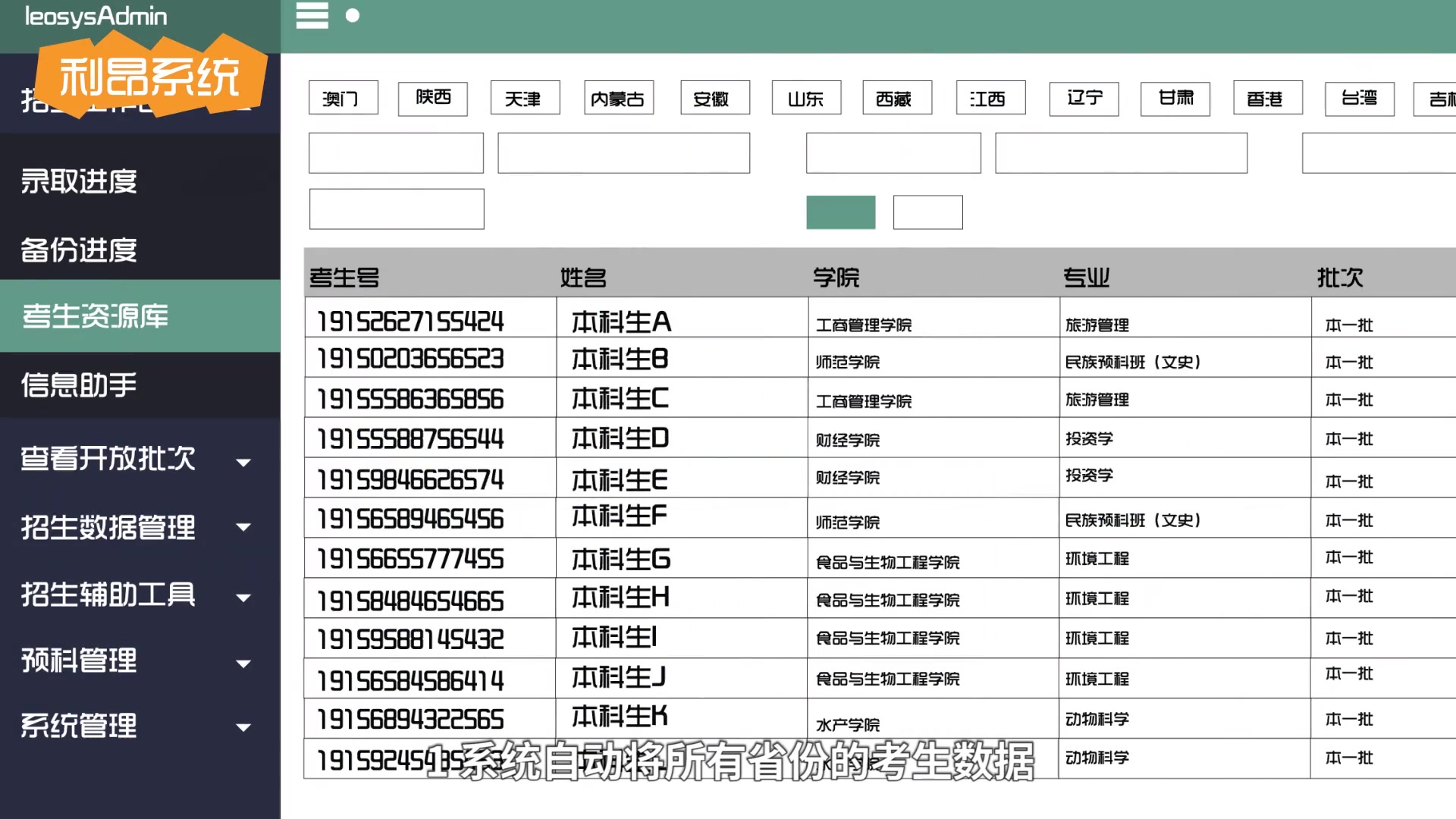The height and width of the screenshot is (819, 1456).
Task: Open 录取进度 in sidebar
Action: coord(80,181)
